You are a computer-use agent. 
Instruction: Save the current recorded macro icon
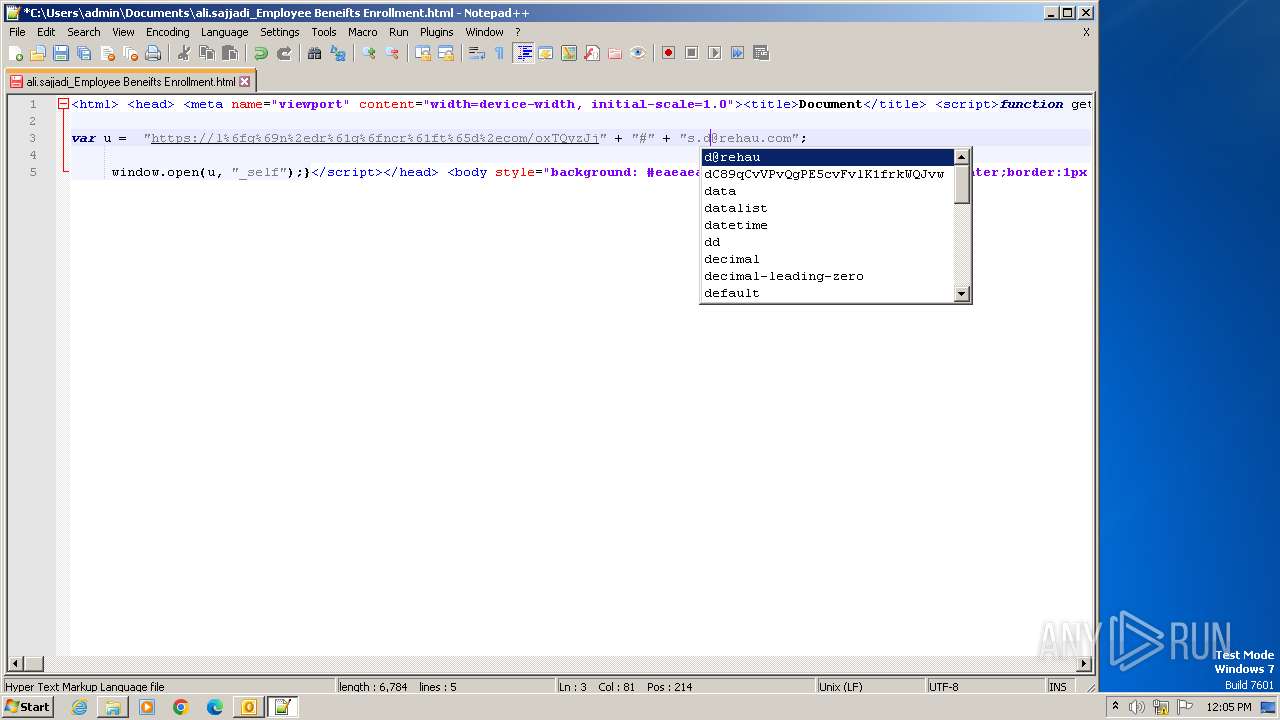click(760, 53)
